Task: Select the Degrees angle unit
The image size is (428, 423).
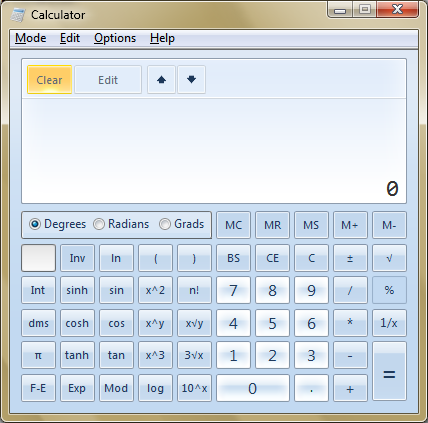Action: (x=58, y=224)
